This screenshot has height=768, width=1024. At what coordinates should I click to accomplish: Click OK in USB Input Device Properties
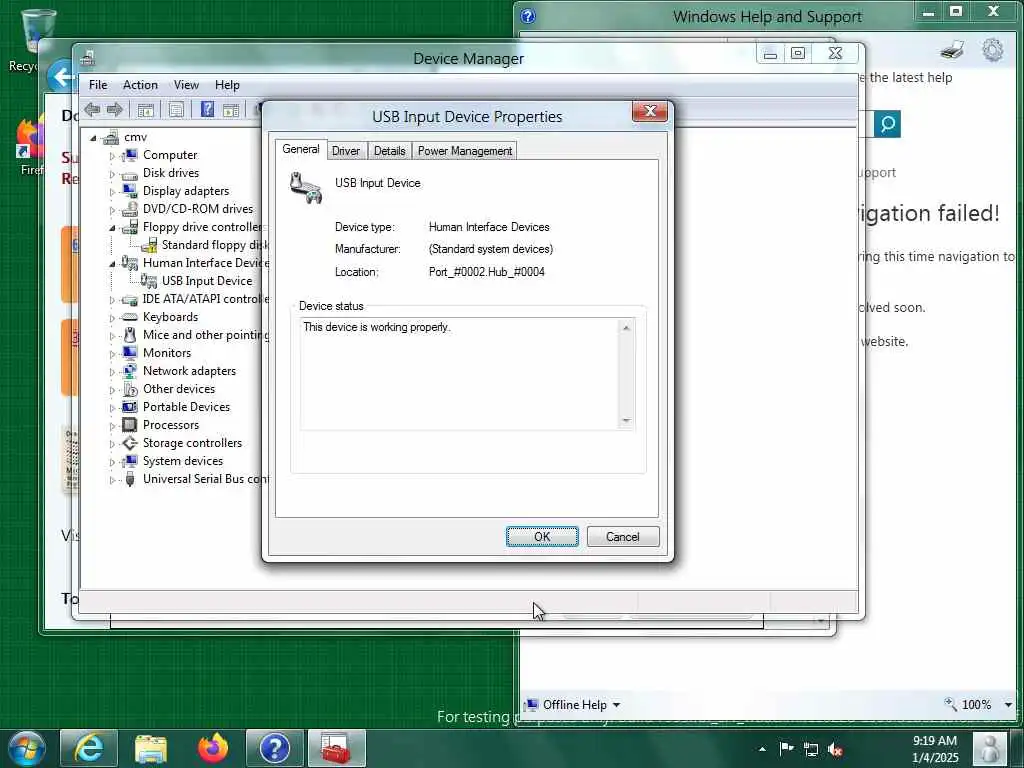[542, 537]
